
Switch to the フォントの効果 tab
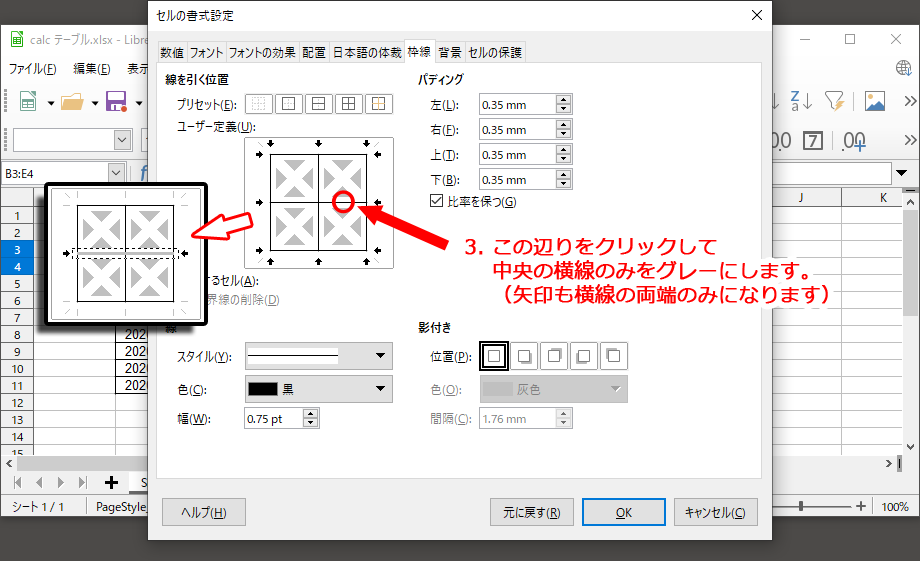pos(262,52)
